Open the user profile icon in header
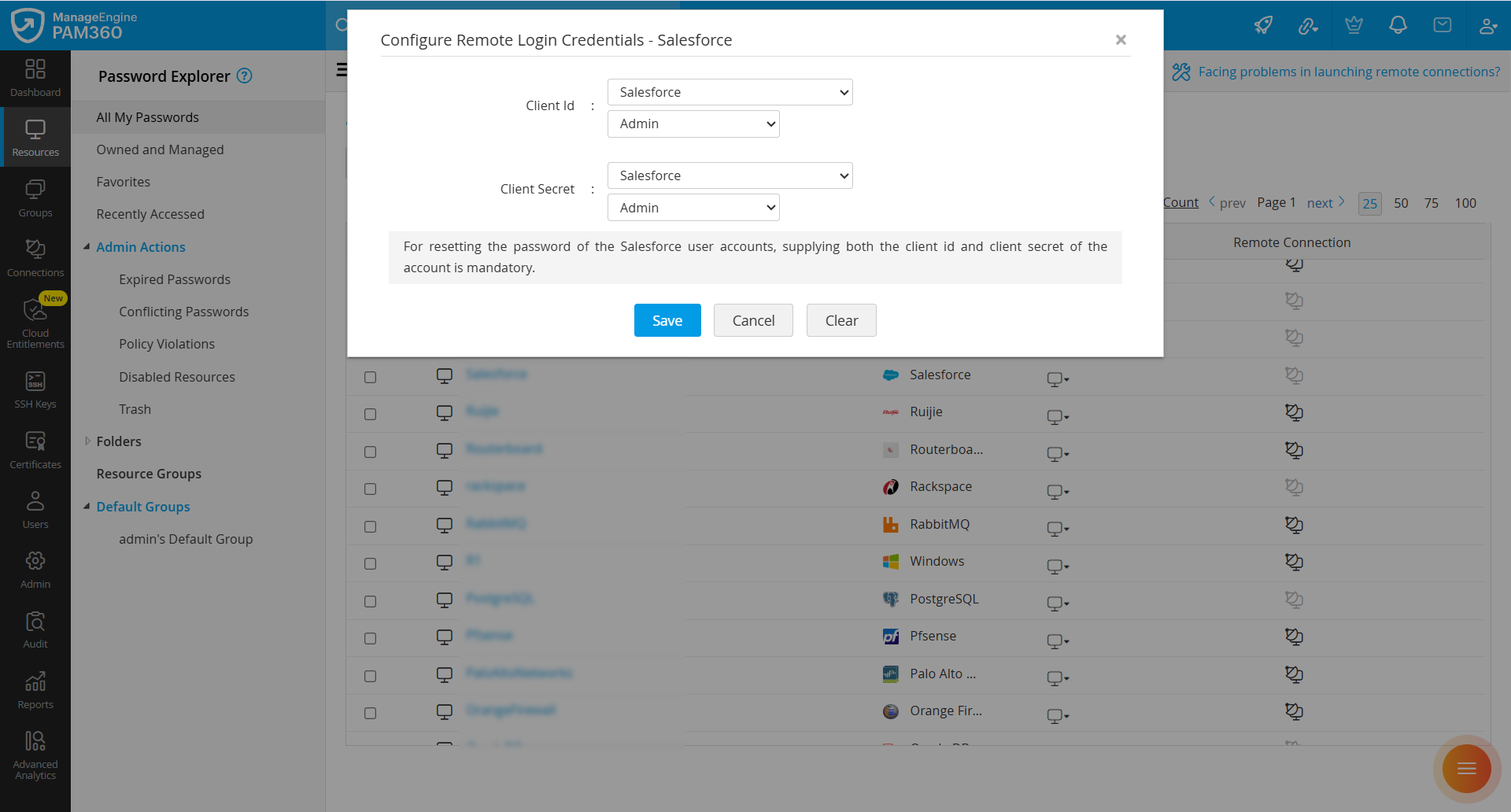Screen dimensions: 1511x812 coord(1487,26)
